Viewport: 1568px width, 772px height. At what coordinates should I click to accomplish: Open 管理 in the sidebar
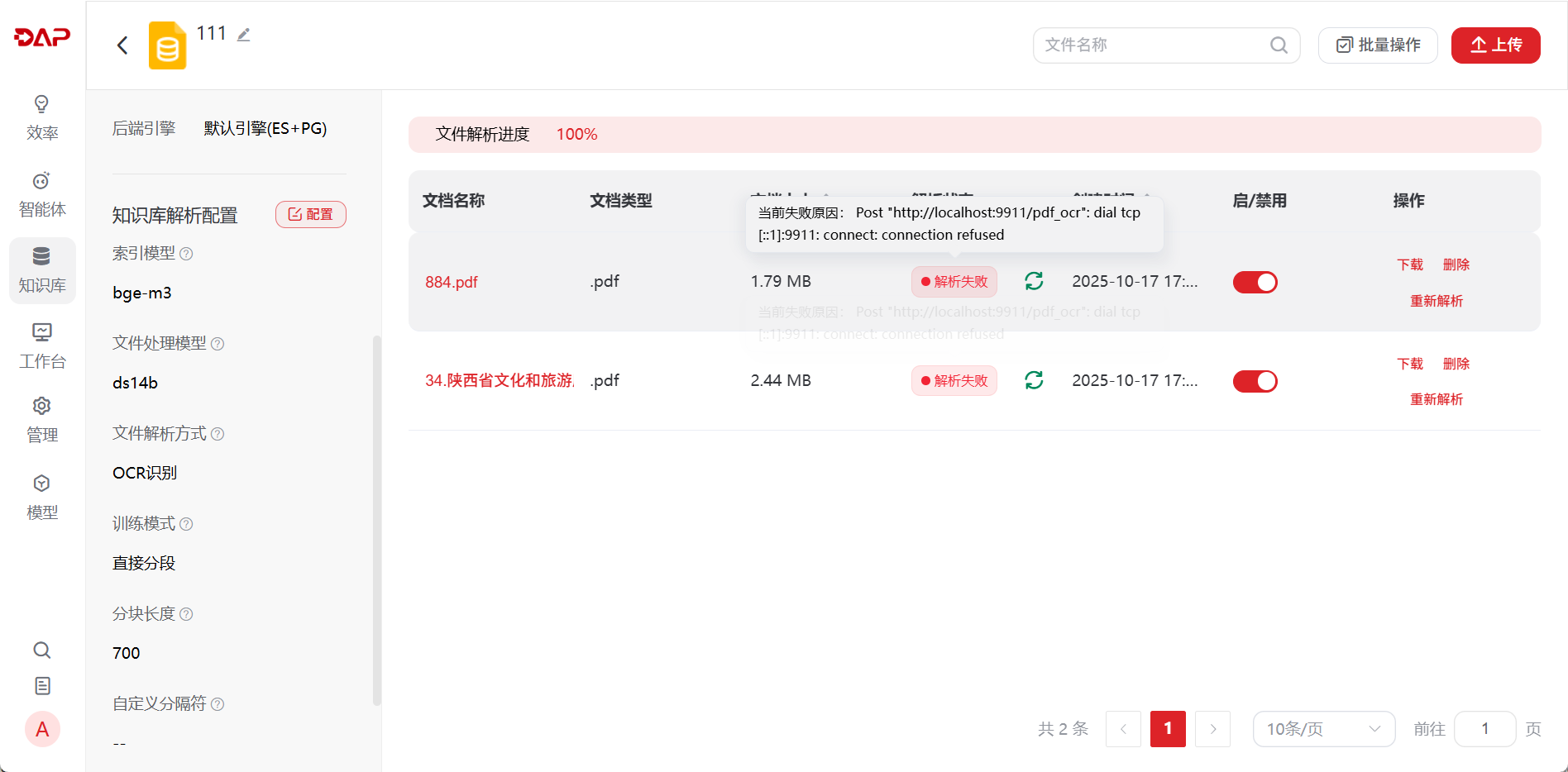coord(42,421)
